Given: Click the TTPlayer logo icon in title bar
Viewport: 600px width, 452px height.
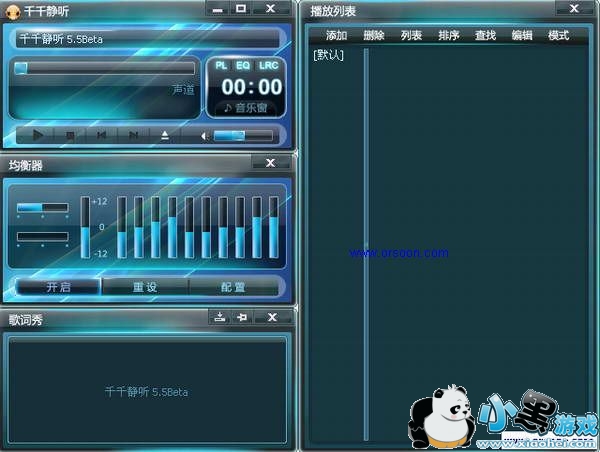Looking at the screenshot, I should click(13, 12).
